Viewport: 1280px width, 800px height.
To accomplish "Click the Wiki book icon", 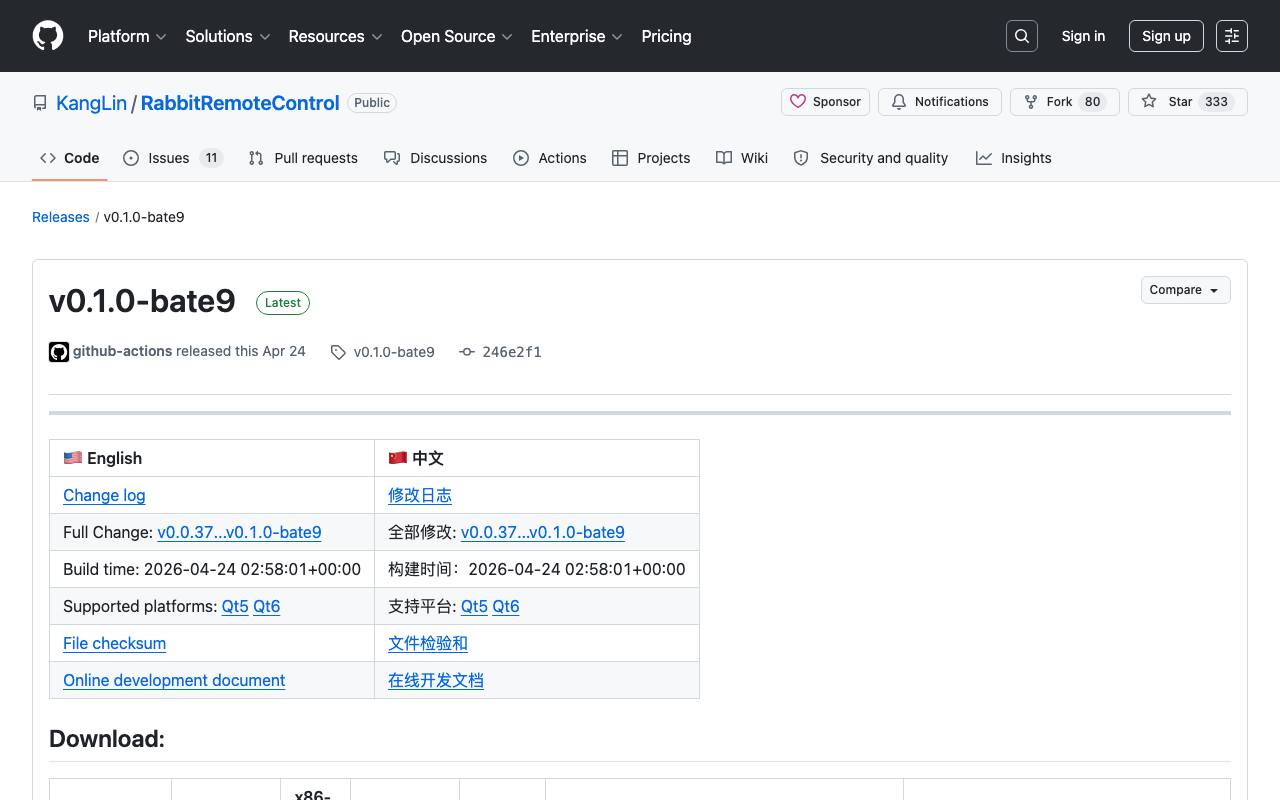I will point(724,158).
